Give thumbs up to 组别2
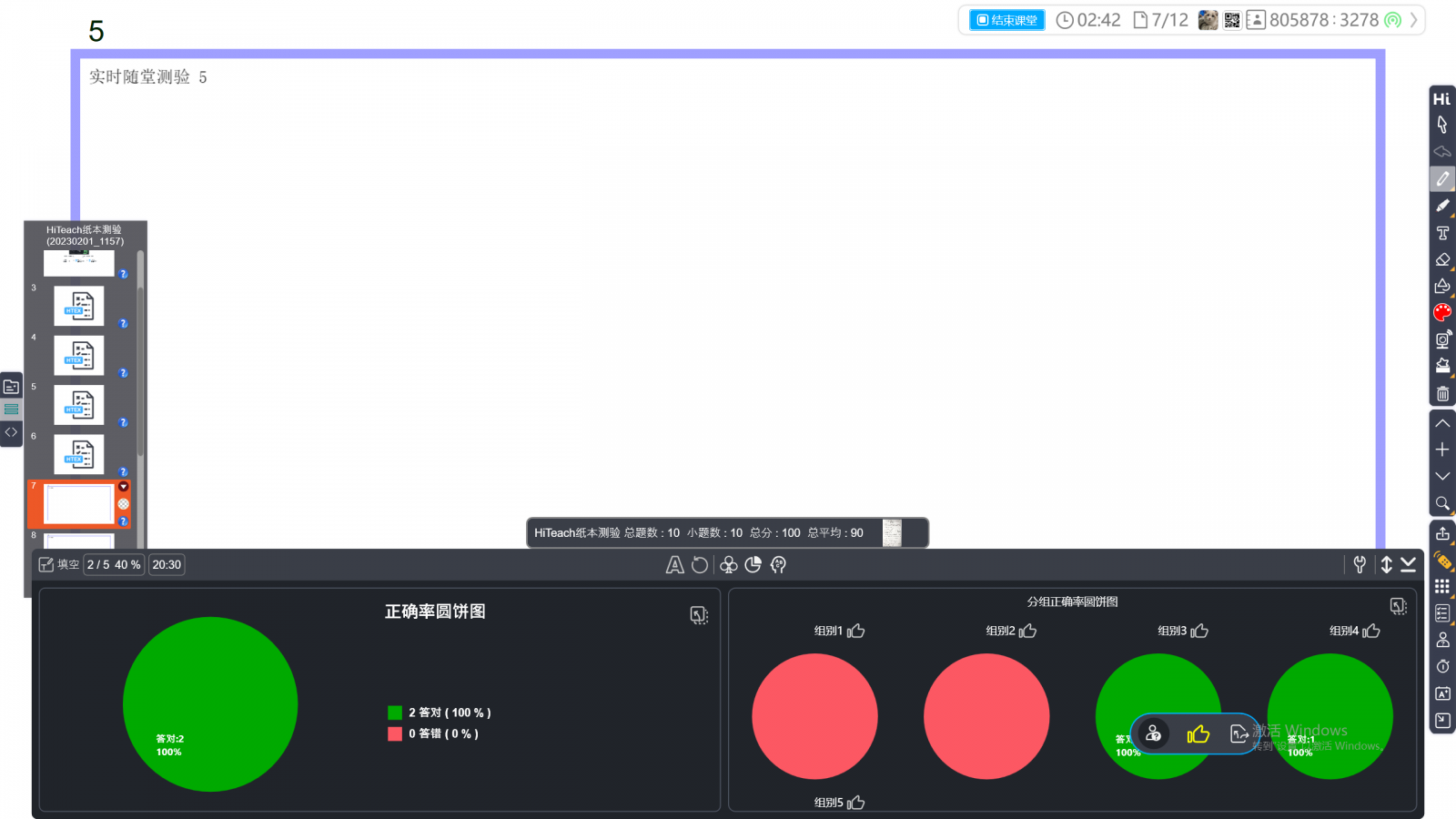 point(1028,631)
